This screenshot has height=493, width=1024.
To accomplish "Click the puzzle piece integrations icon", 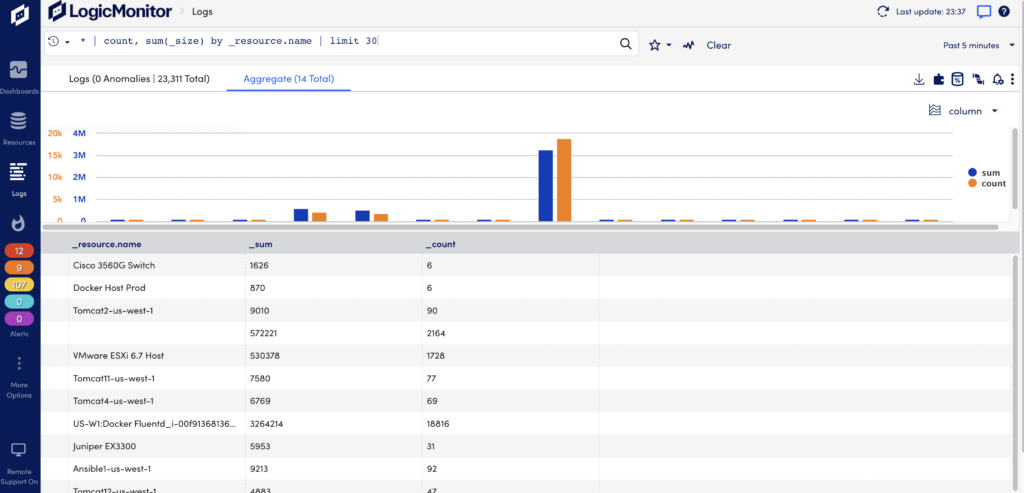I will [x=938, y=79].
